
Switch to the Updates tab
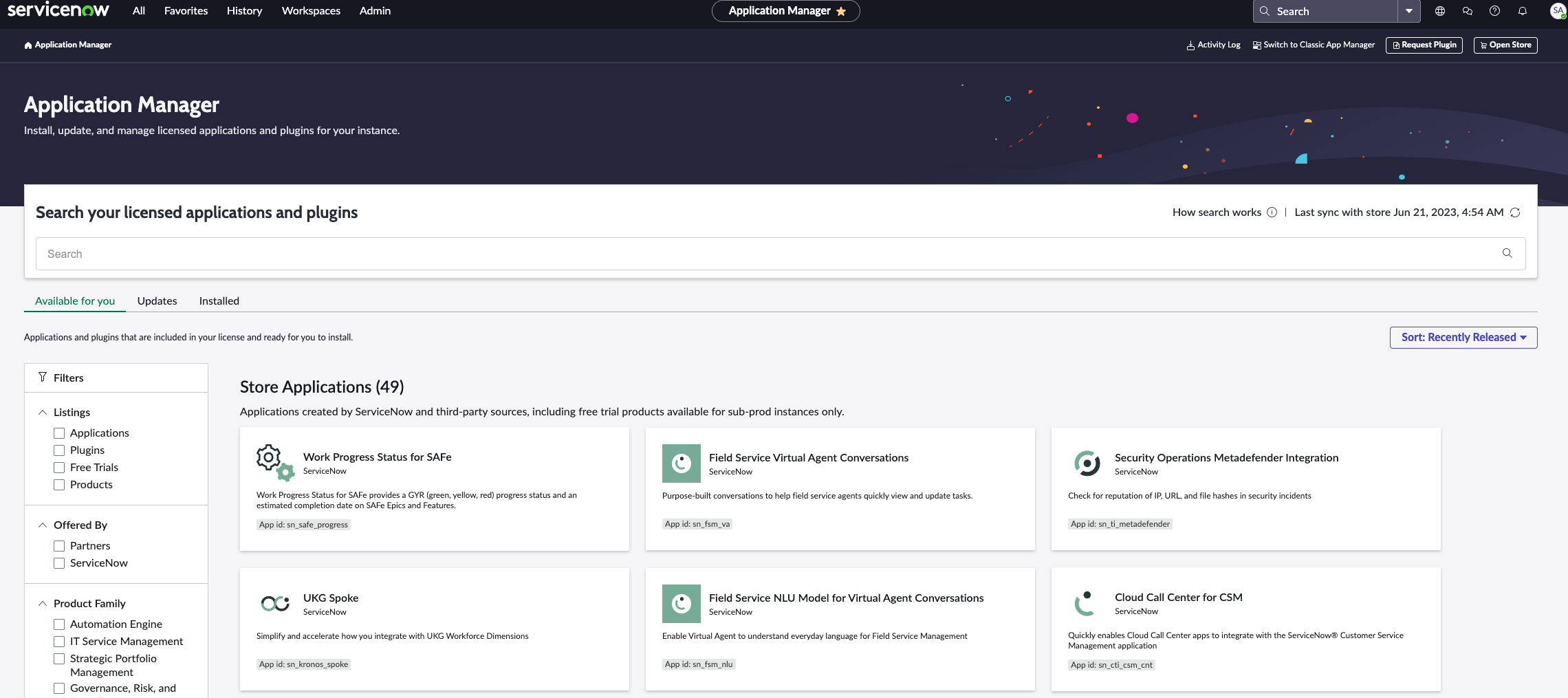[x=157, y=301]
